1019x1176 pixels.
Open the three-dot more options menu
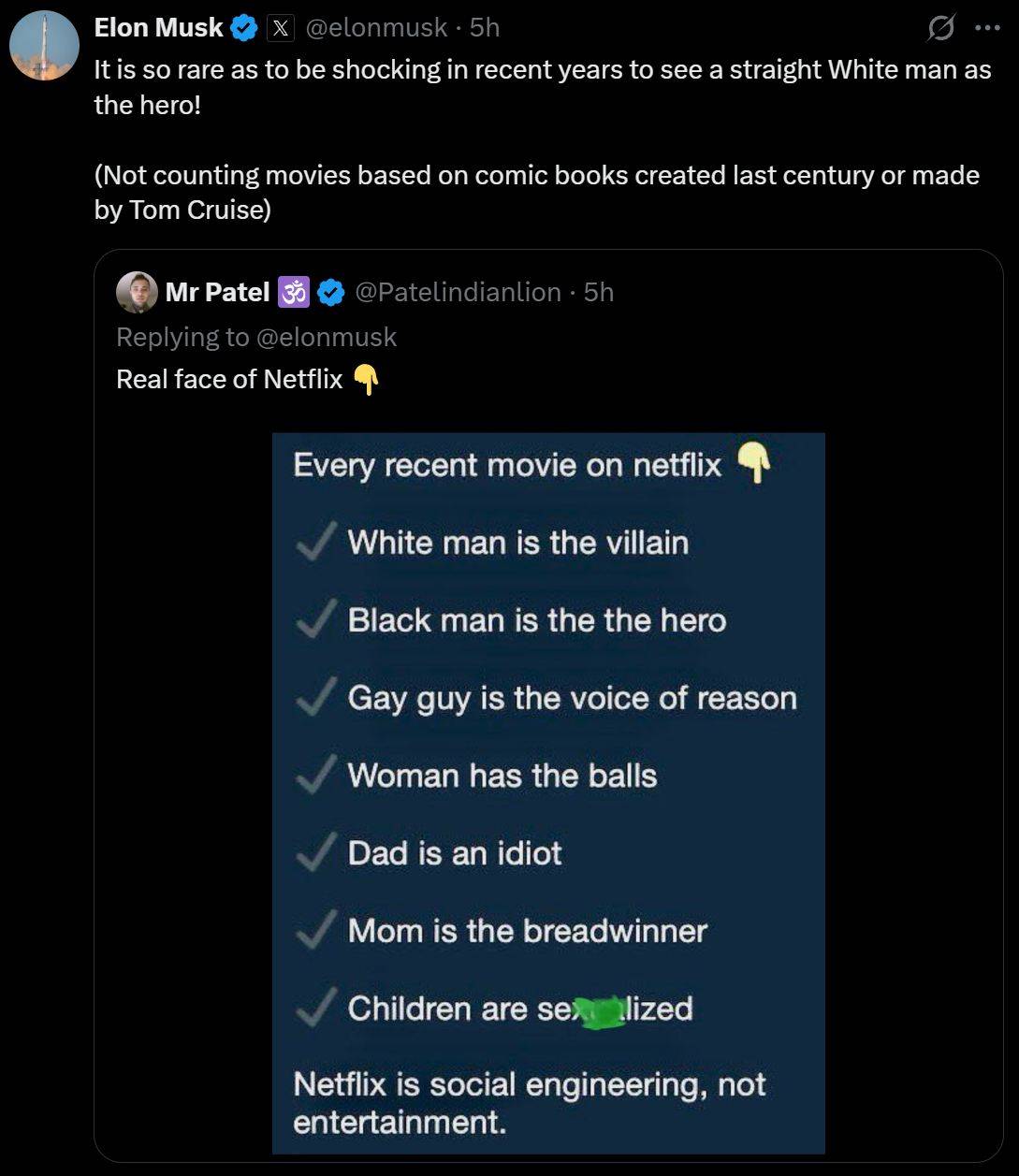tap(987, 28)
